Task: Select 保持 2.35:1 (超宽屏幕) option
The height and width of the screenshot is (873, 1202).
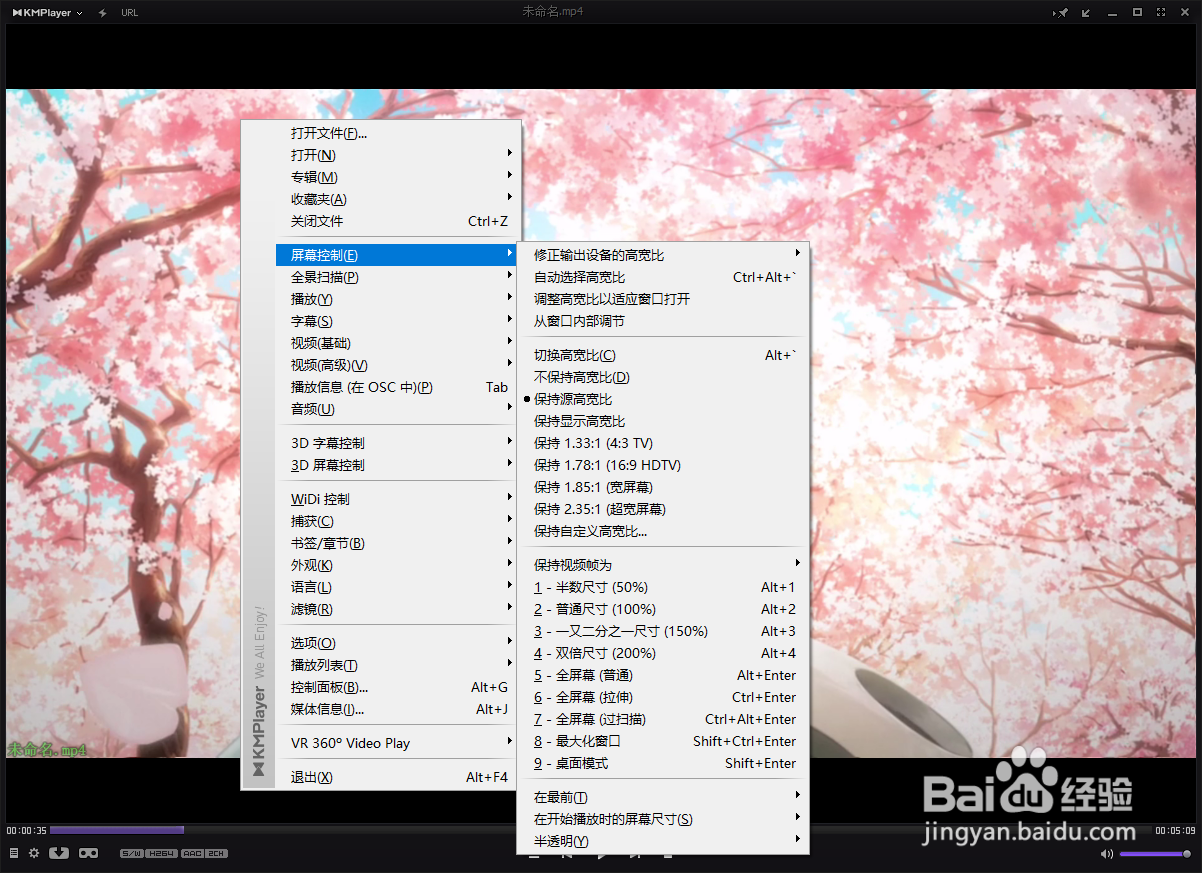Action: (x=663, y=509)
